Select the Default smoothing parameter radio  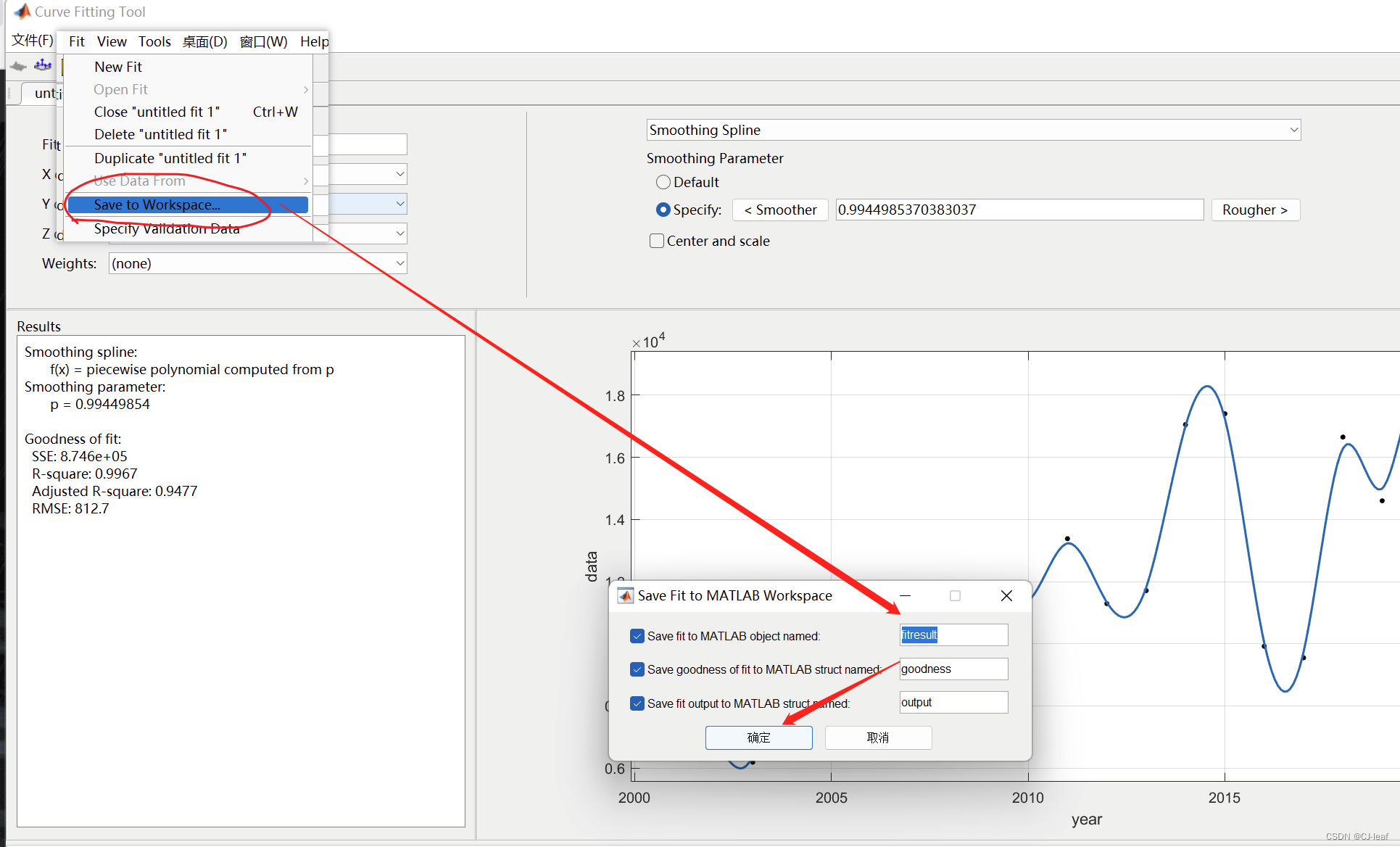[x=663, y=182]
